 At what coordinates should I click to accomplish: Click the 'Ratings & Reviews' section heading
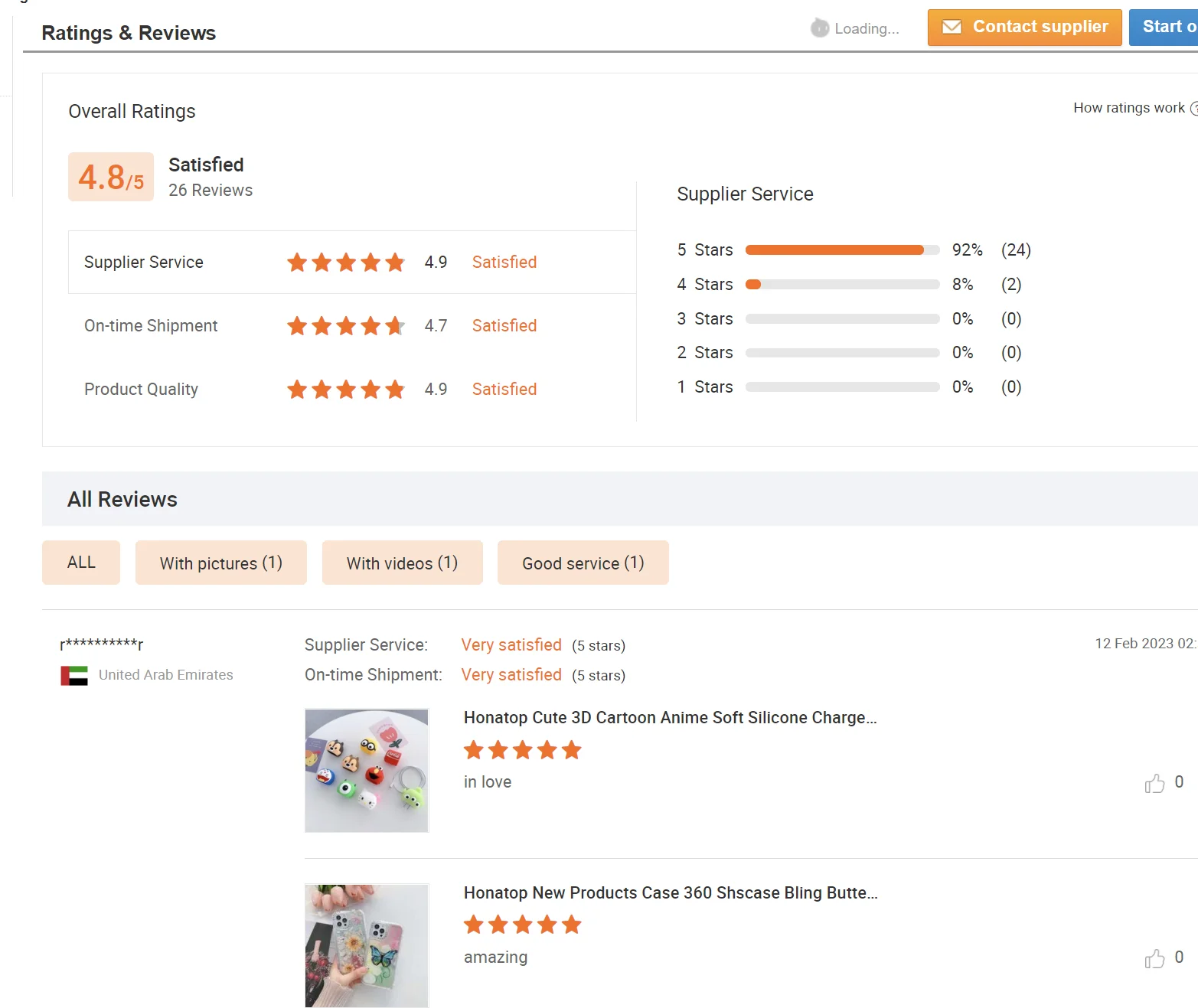pyautogui.click(x=129, y=33)
